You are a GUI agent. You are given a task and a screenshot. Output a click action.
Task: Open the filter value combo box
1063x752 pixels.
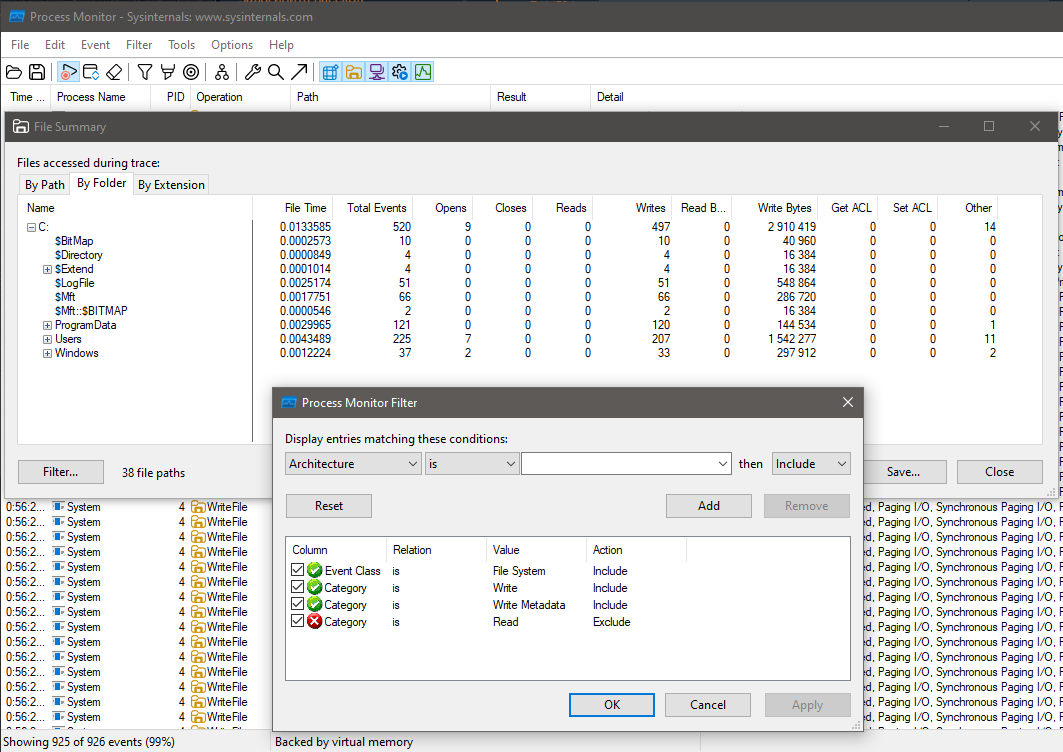626,464
